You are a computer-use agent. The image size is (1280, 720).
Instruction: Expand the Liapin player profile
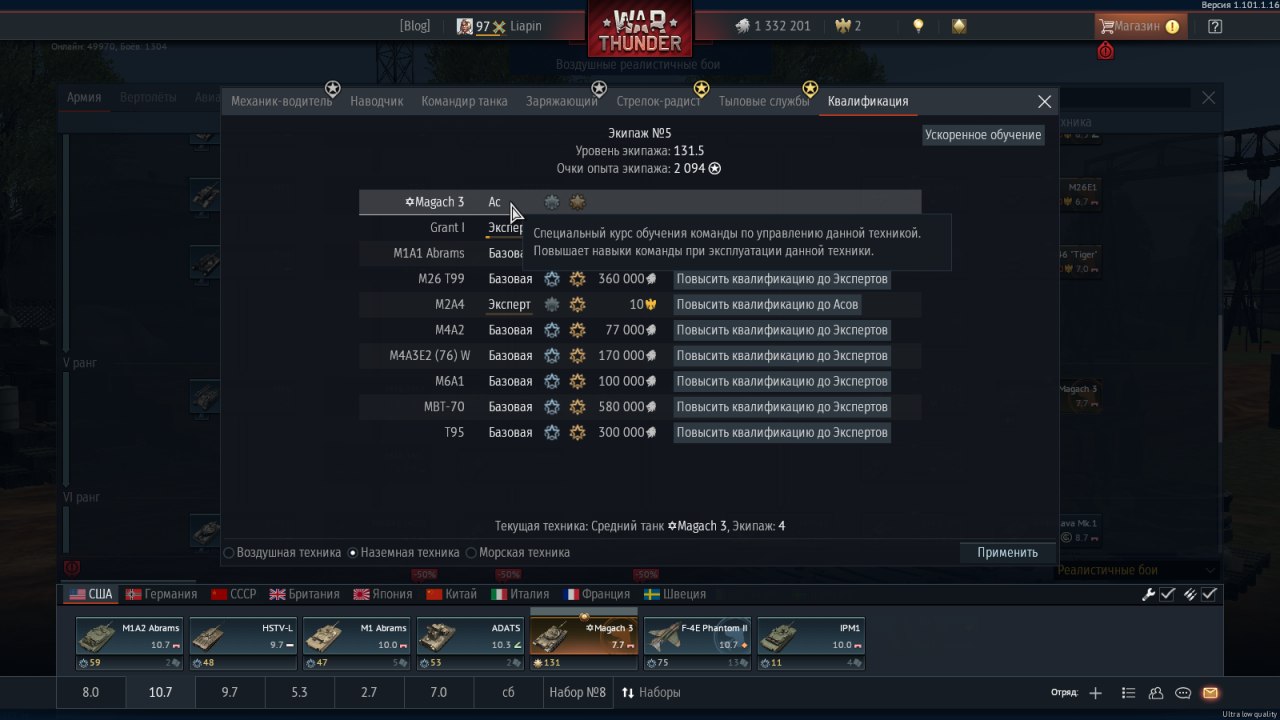pyautogui.click(x=499, y=26)
